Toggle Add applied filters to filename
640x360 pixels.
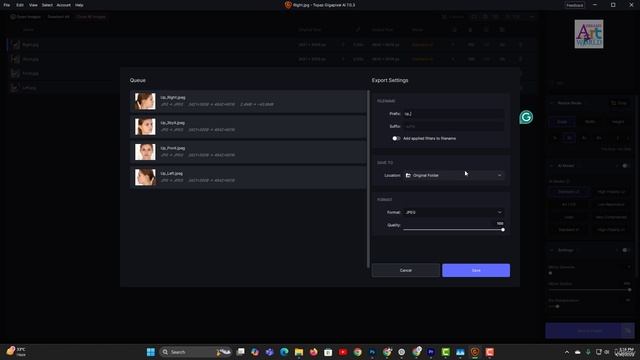[x=396, y=138]
